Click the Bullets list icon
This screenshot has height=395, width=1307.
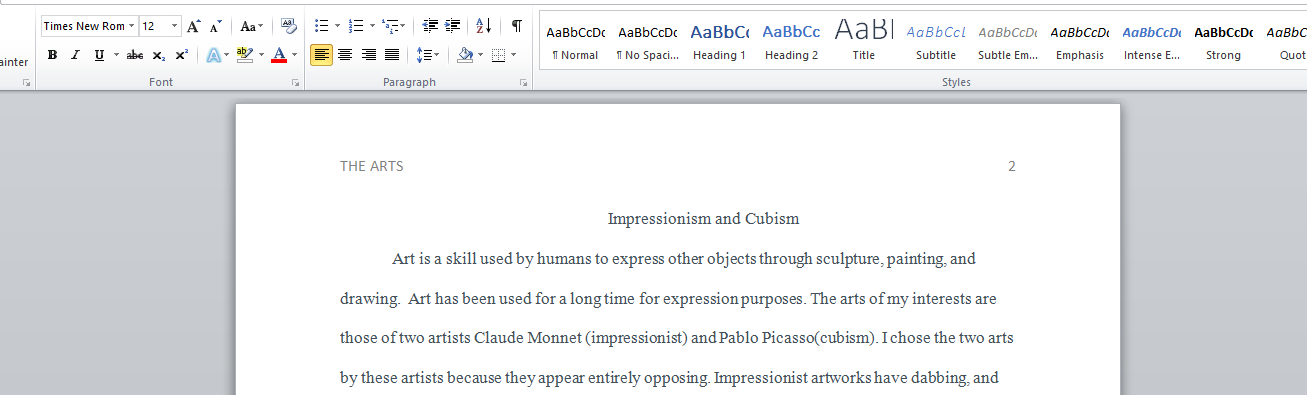click(x=321, y=26)
